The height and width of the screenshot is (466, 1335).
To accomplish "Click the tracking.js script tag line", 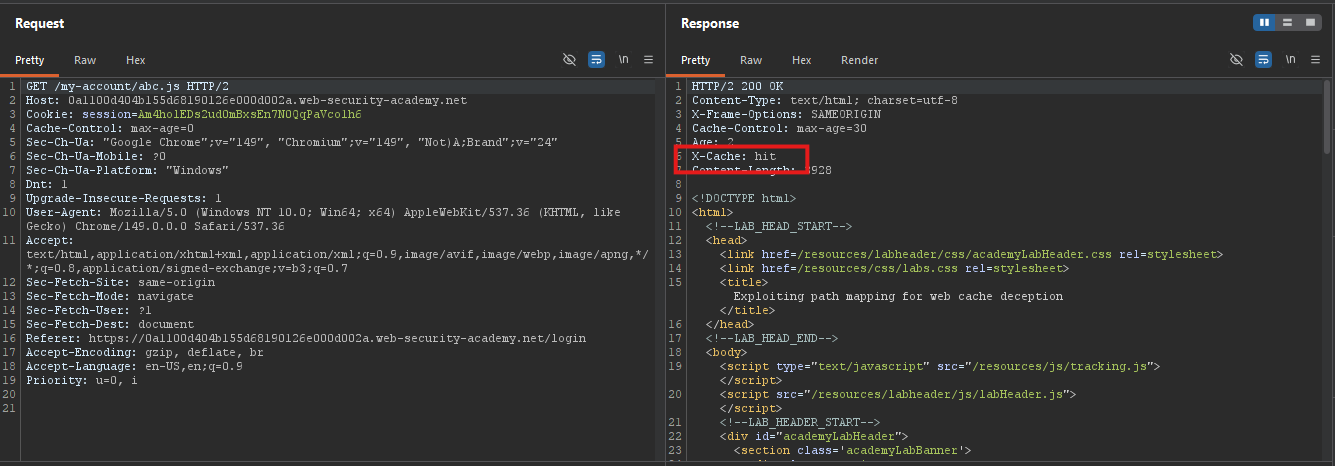I will [x=940, y=367].
